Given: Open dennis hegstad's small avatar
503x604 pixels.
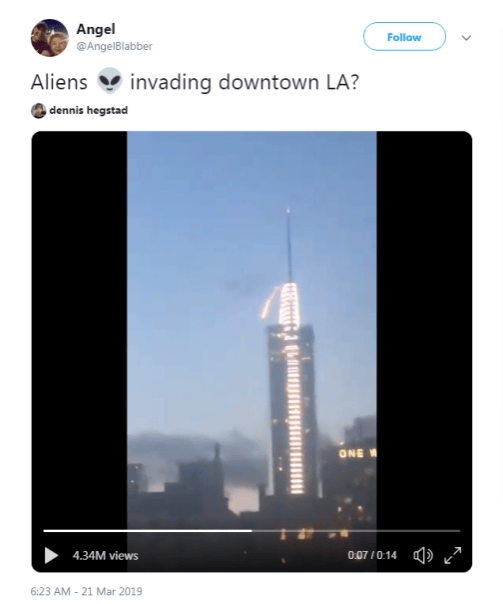Looking at the screenshot, I should pos(39,111).
